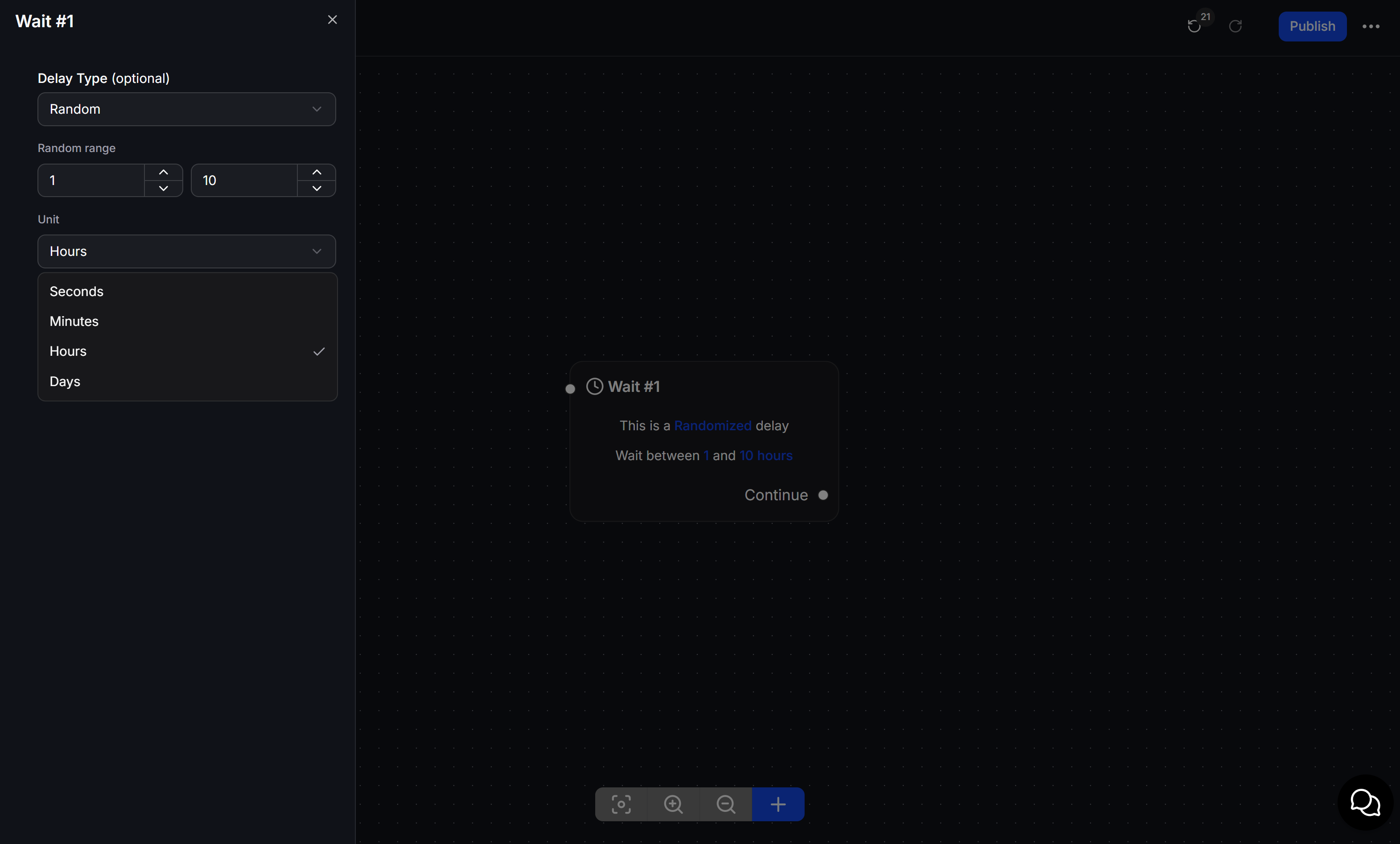Undo the last change
This screenshot has width=1400, height=844.
click(1194, 26)
